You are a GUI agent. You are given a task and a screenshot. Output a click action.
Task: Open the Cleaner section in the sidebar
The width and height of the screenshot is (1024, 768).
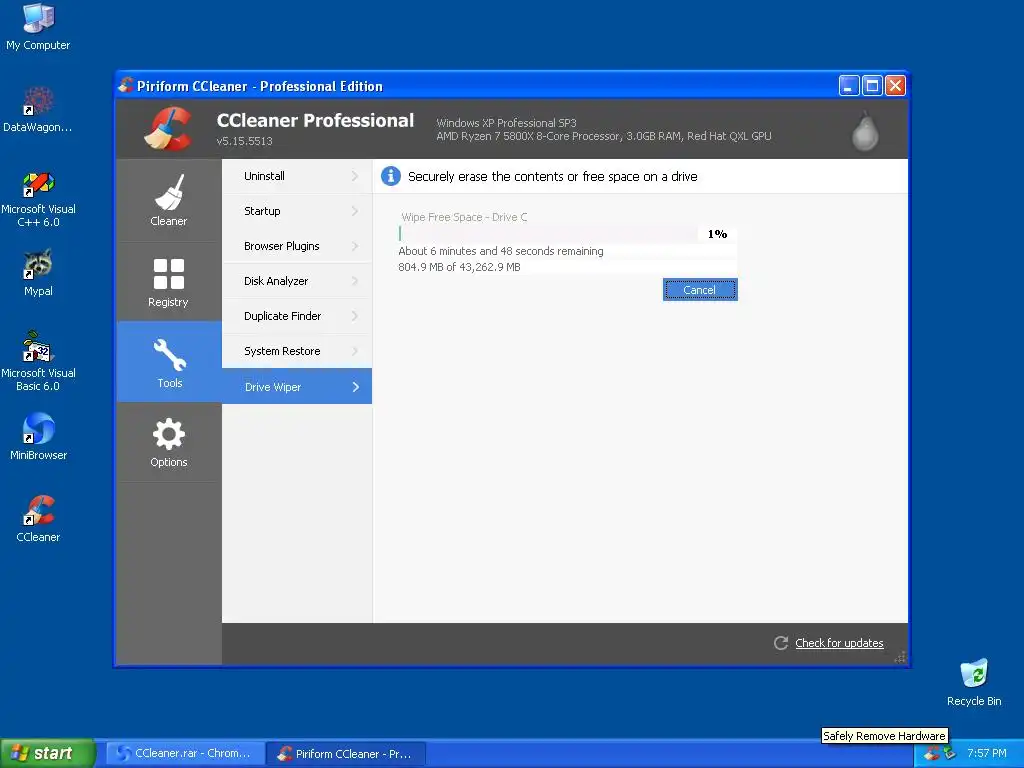point(168,200)
